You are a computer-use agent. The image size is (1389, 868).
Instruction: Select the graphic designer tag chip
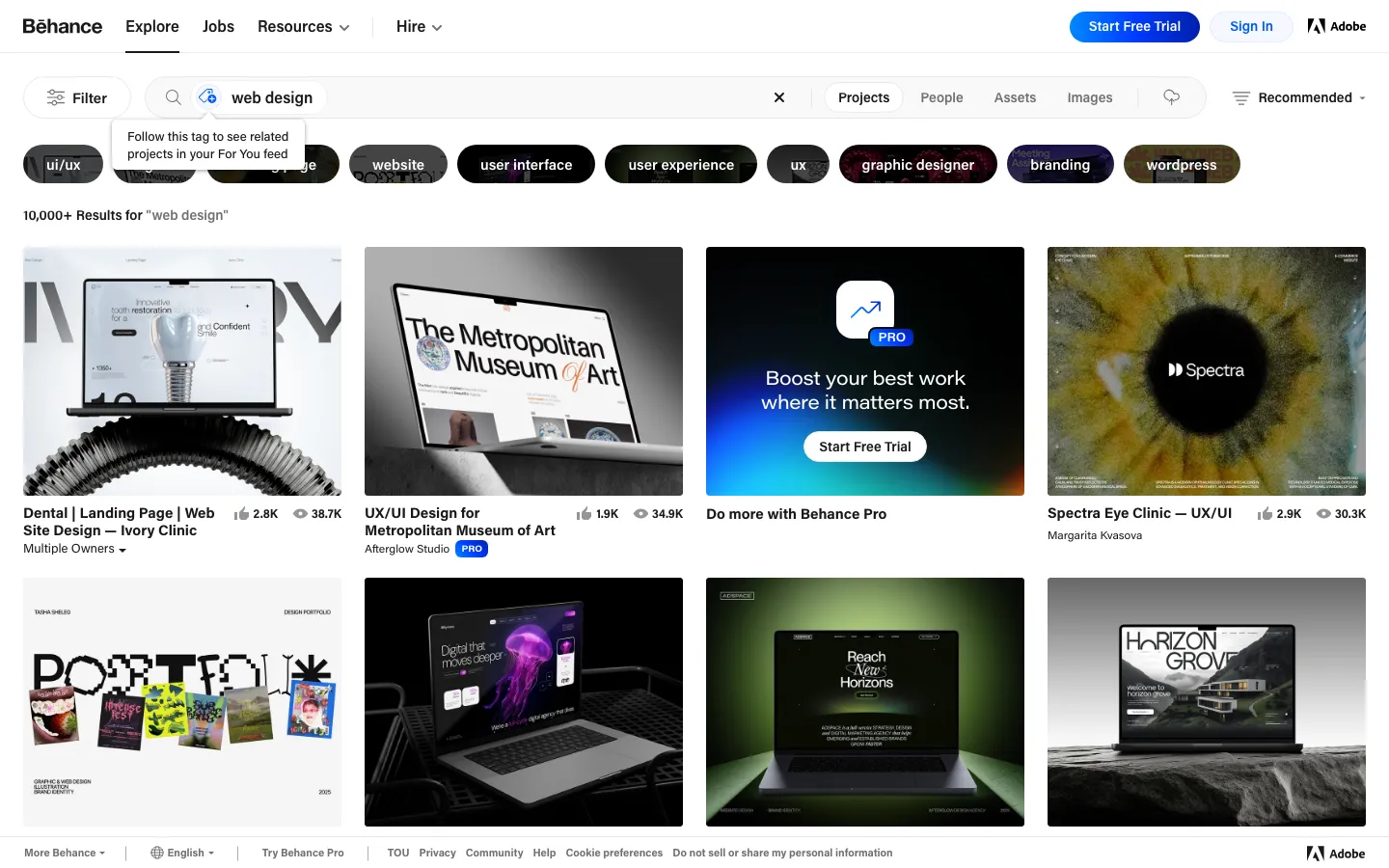(918, 164)
